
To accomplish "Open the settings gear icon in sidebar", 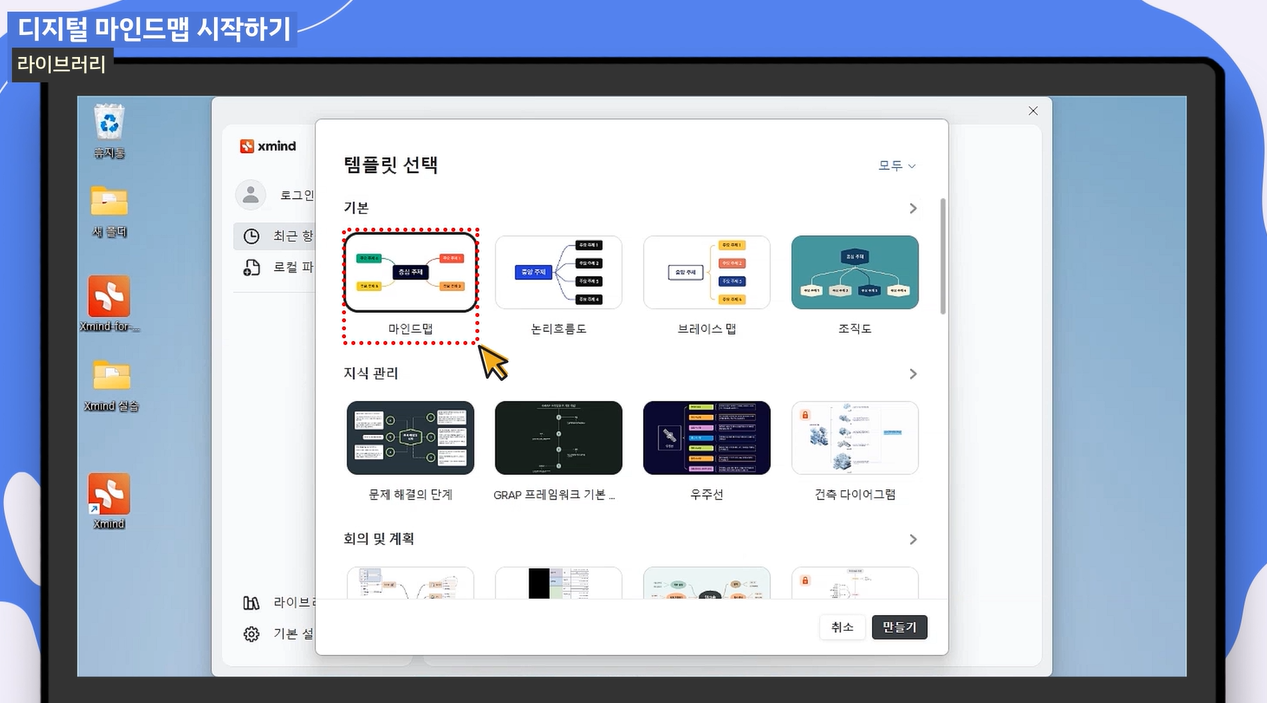I will click(252, 634).
